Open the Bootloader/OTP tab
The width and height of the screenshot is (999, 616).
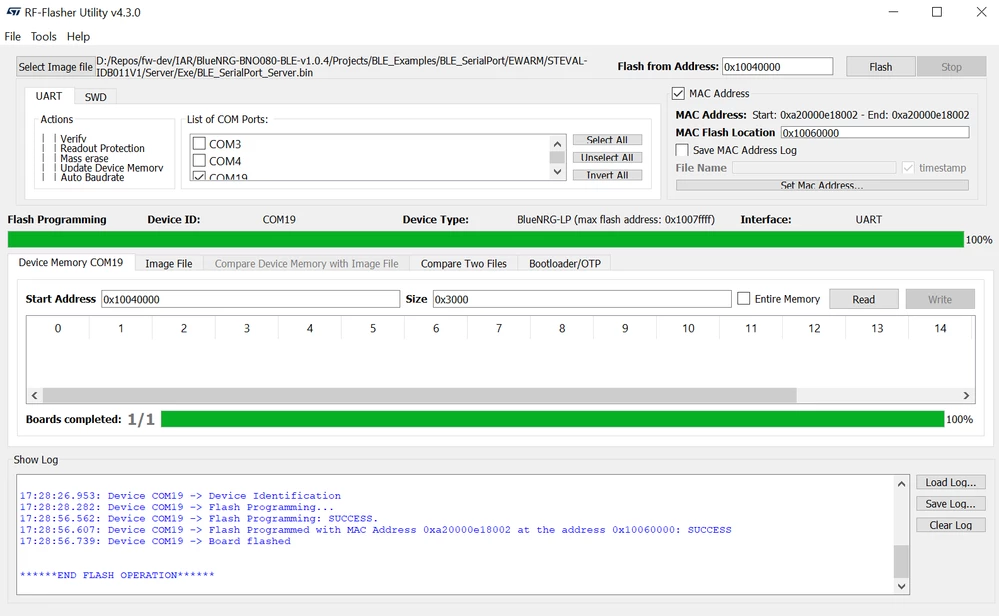point(564,263)
